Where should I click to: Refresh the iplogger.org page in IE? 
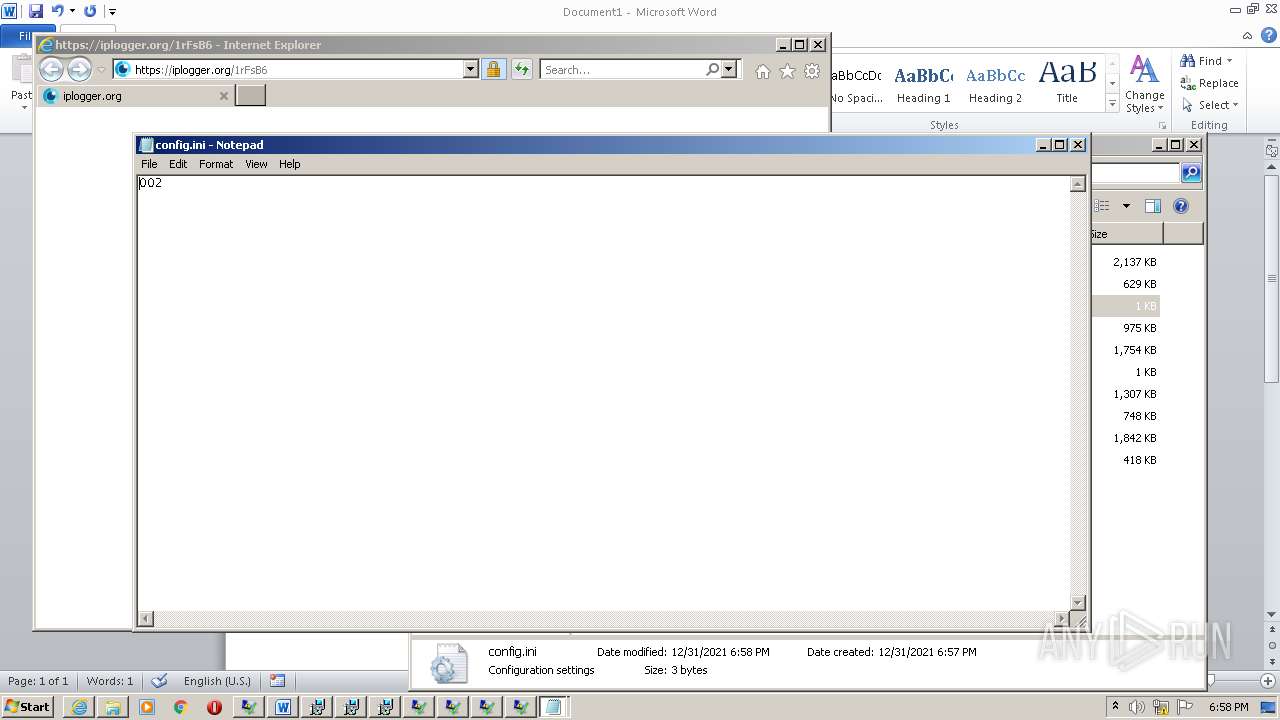coord(522,69)
